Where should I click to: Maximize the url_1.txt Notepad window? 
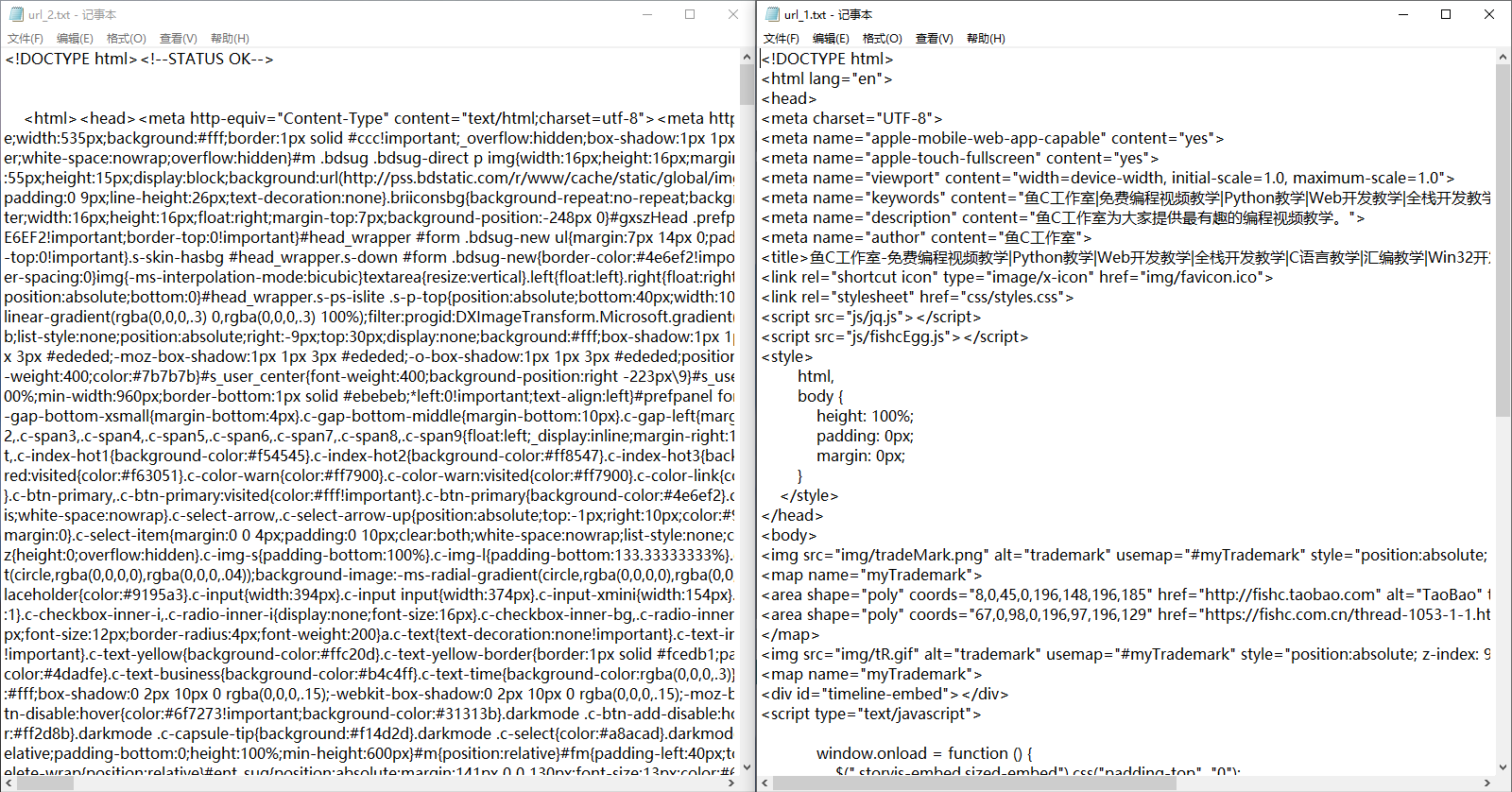pos(1446,14)
